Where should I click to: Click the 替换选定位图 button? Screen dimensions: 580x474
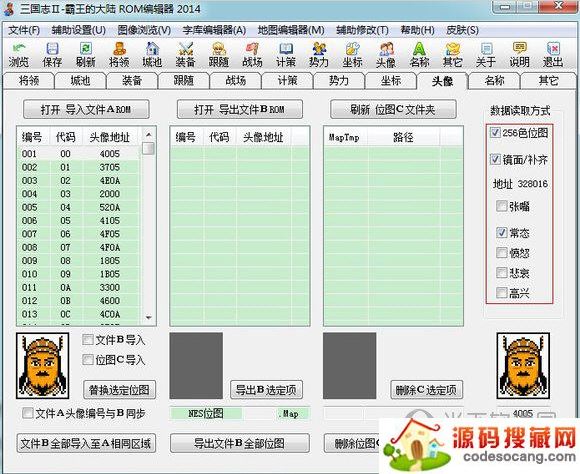119,390
